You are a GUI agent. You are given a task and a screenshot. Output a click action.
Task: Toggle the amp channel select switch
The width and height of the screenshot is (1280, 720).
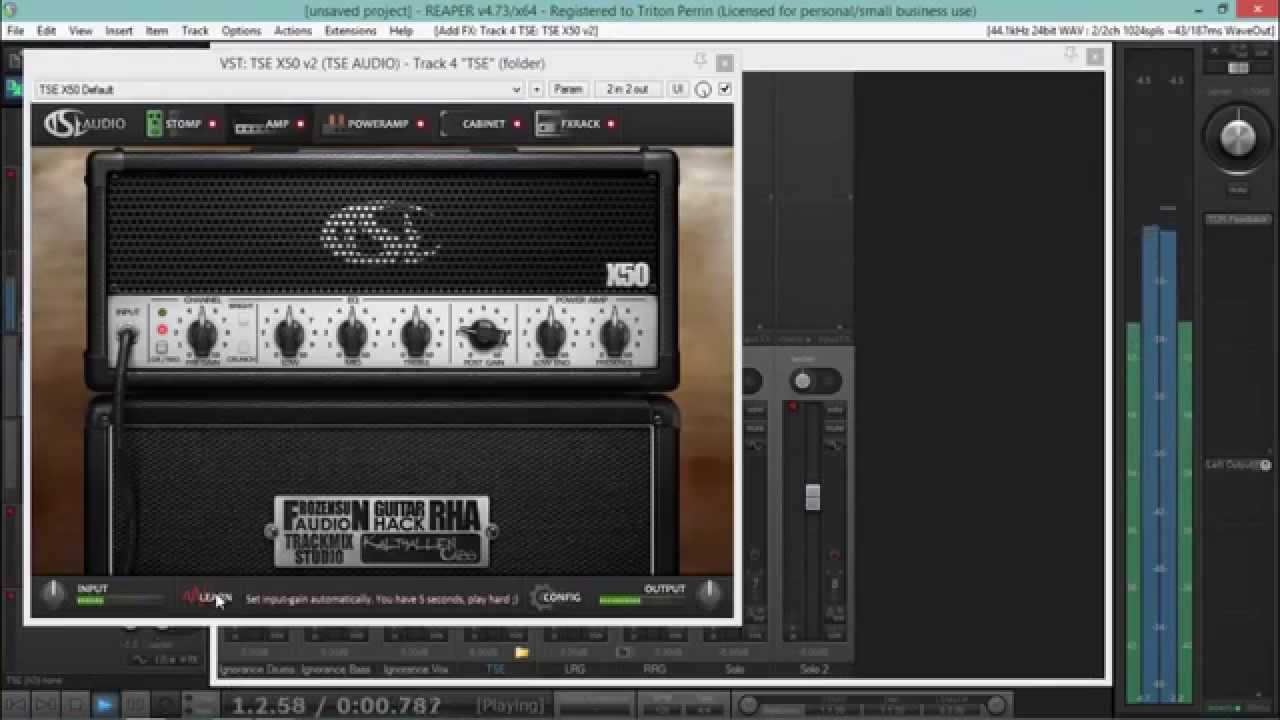pos(161,347)
